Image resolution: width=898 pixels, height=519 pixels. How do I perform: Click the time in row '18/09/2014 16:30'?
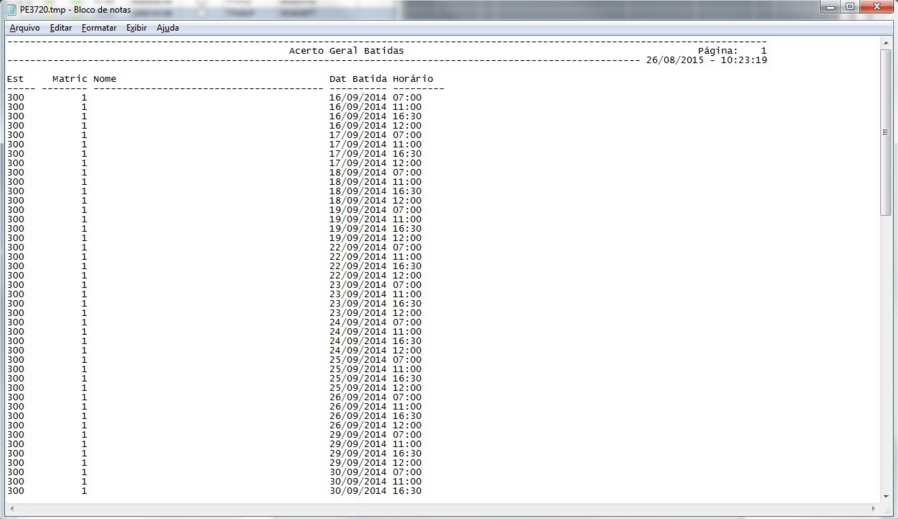[x=407, y=191]
